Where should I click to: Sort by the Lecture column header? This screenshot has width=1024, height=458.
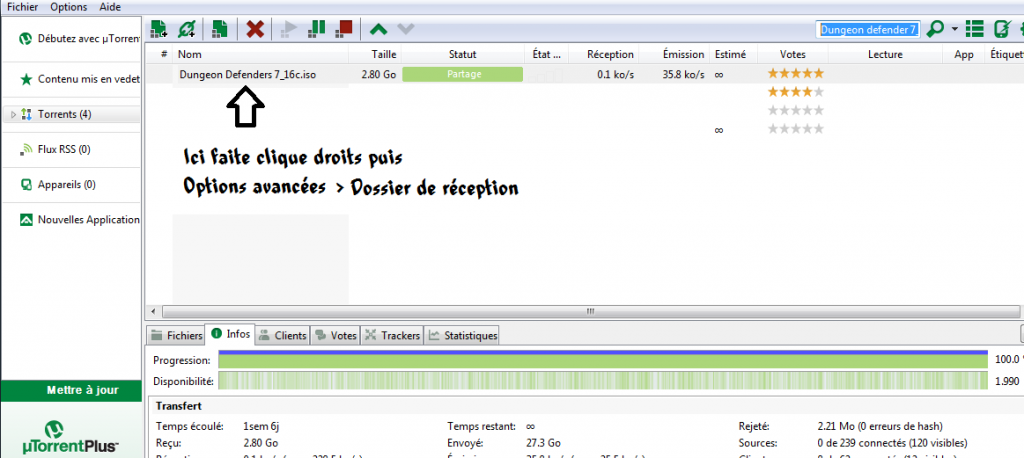[886, 54]
